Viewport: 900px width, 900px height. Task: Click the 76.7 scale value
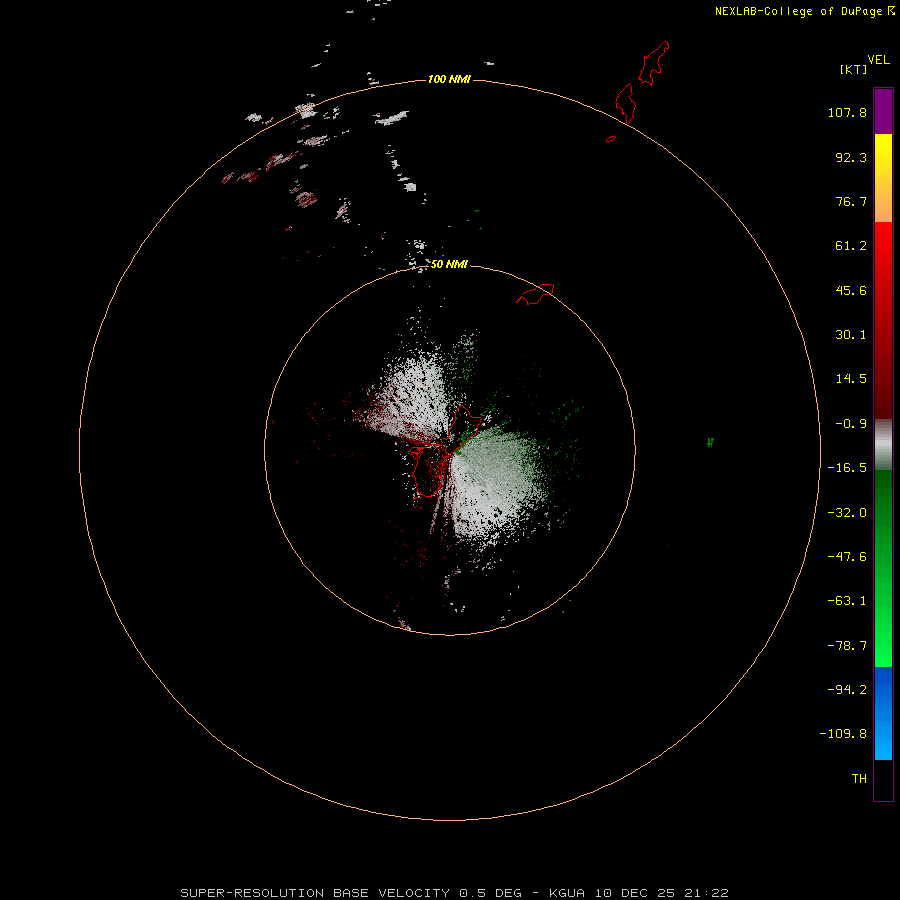tap(851, 201)
